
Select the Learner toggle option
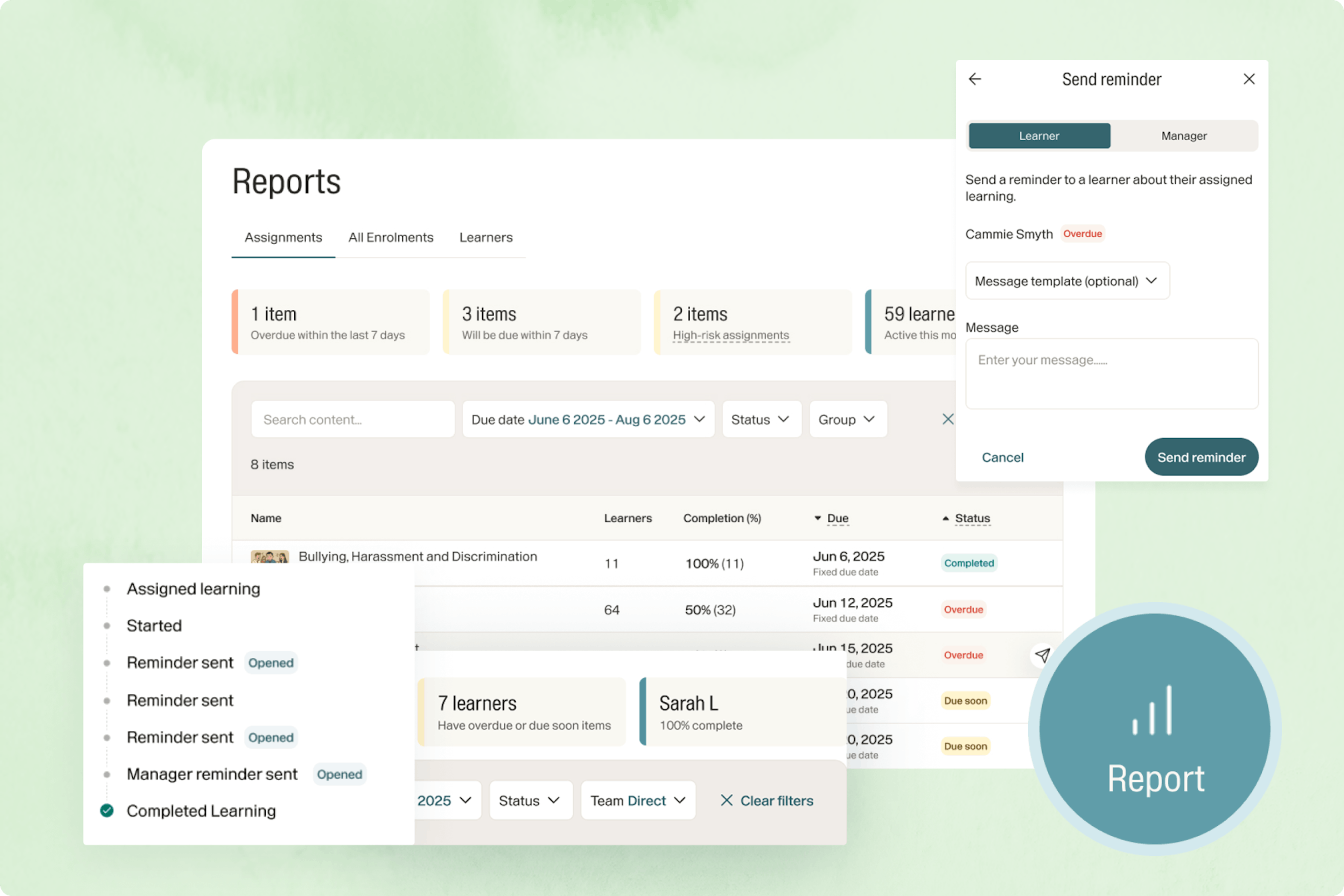(x=1039, y=136)
